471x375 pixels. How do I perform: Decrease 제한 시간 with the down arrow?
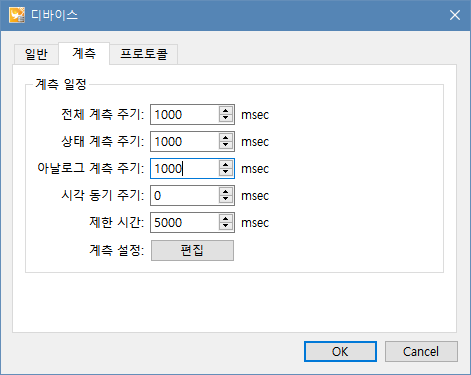pos(226,226)
